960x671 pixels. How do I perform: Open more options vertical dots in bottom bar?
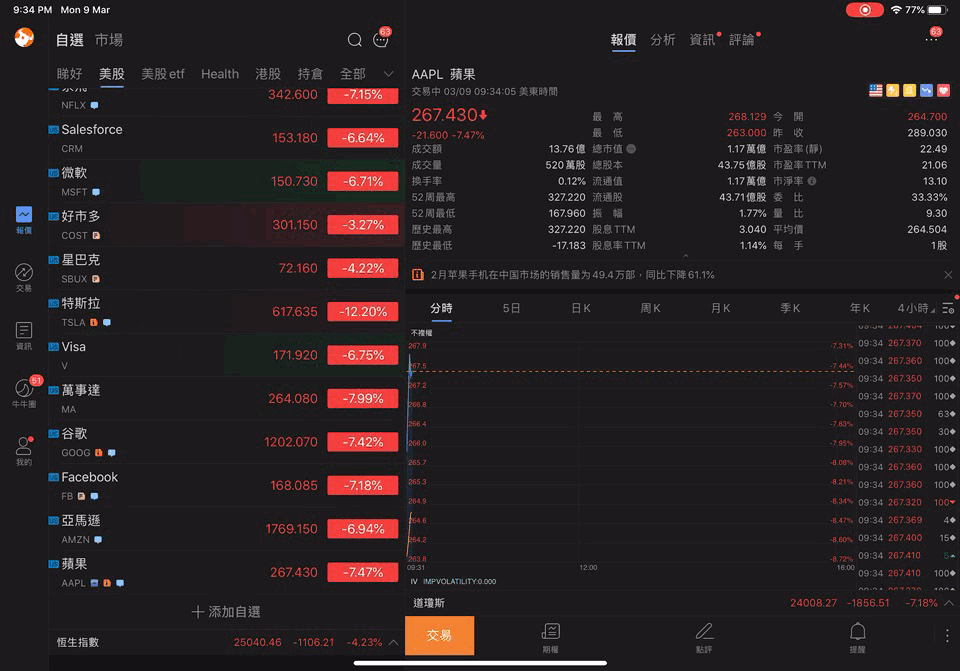[x=947, y=636]
